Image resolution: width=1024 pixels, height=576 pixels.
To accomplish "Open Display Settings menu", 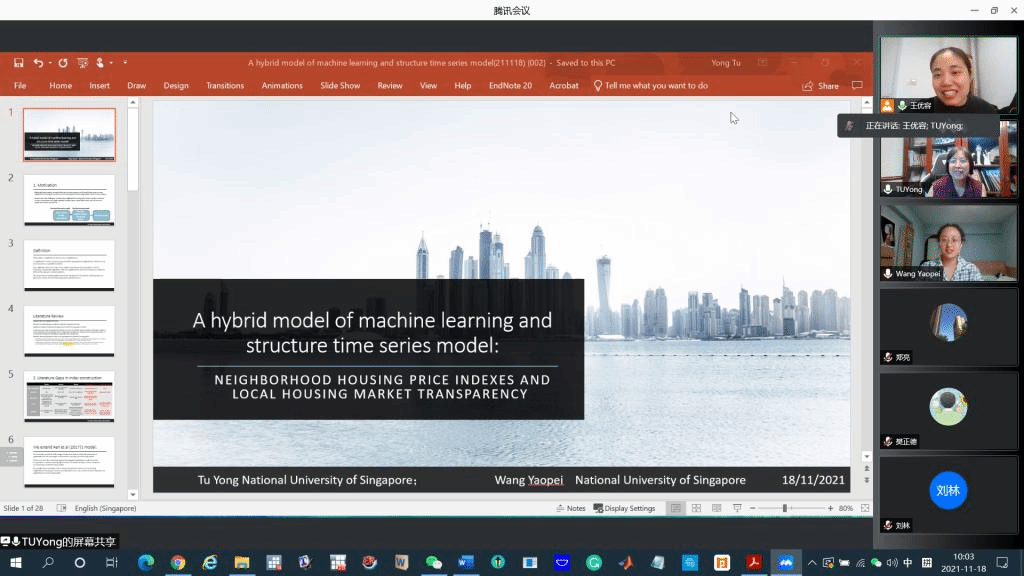I will coord(624,508).
